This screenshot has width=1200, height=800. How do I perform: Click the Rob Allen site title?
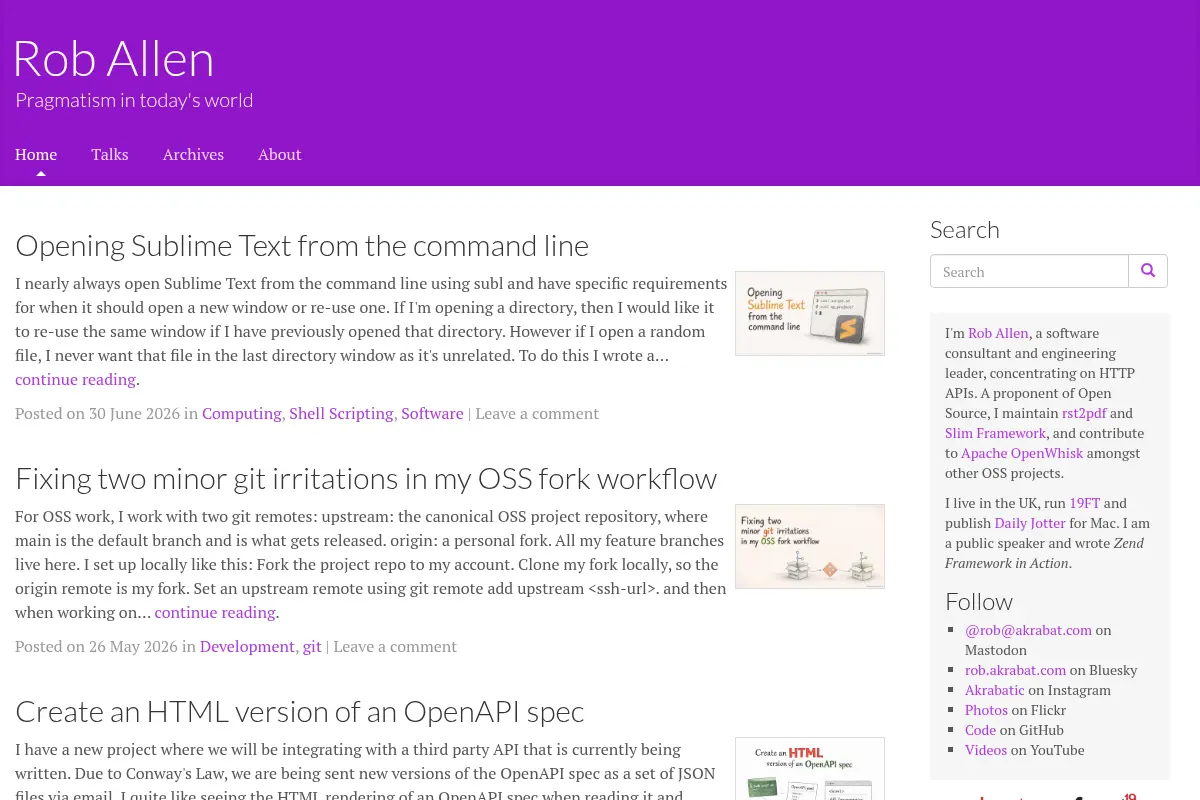coord(113,59)
